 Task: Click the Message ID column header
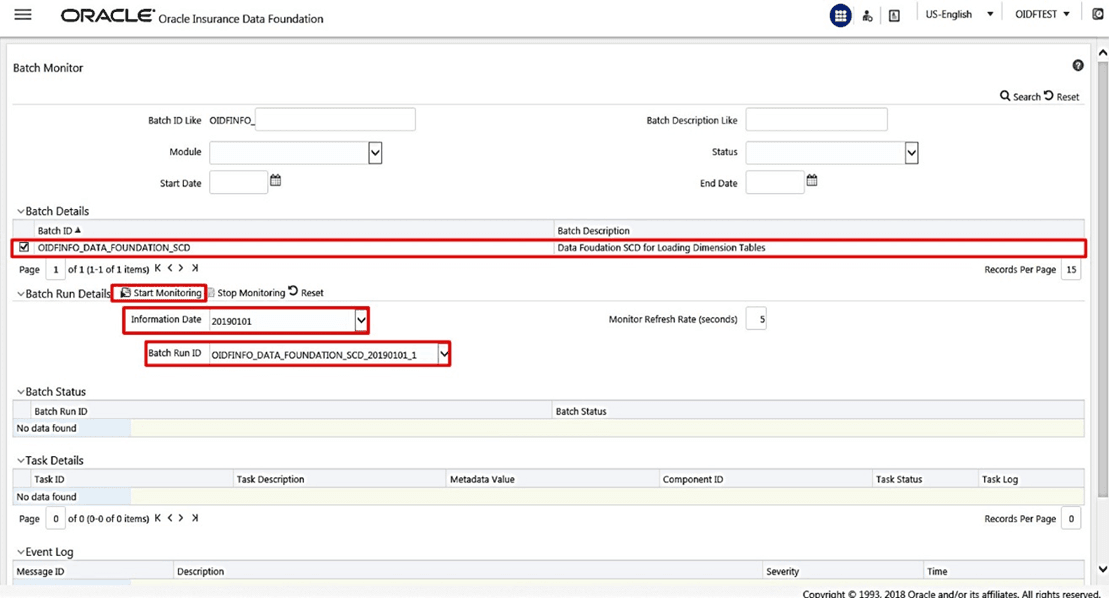click(x=40, y=571)
